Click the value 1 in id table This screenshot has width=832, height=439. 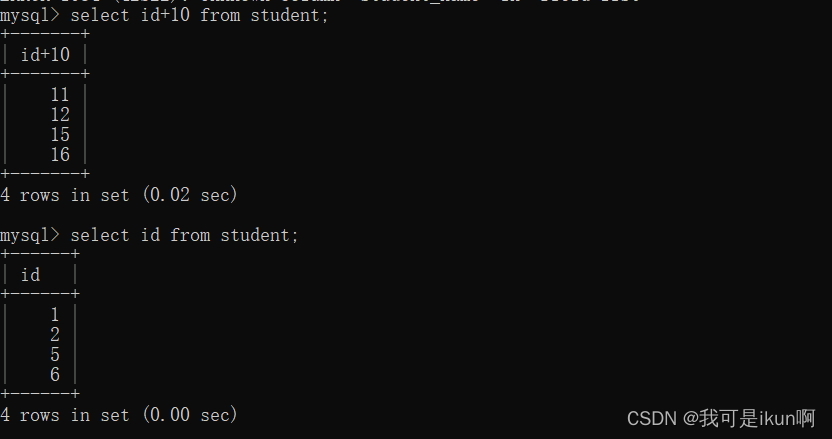[55, 315]
